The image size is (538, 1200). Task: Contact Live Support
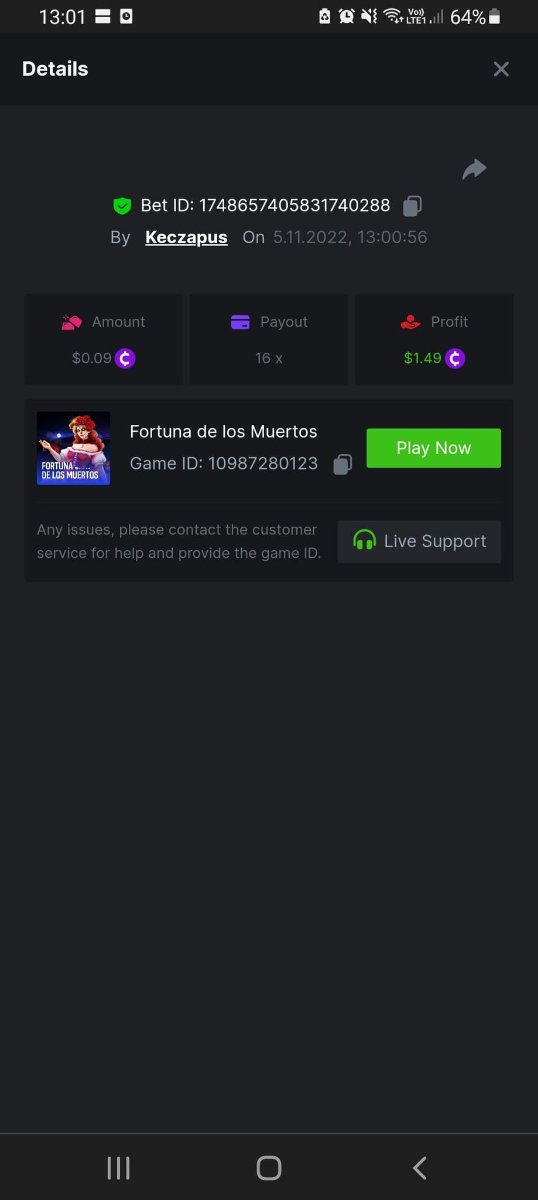[419, 541]
